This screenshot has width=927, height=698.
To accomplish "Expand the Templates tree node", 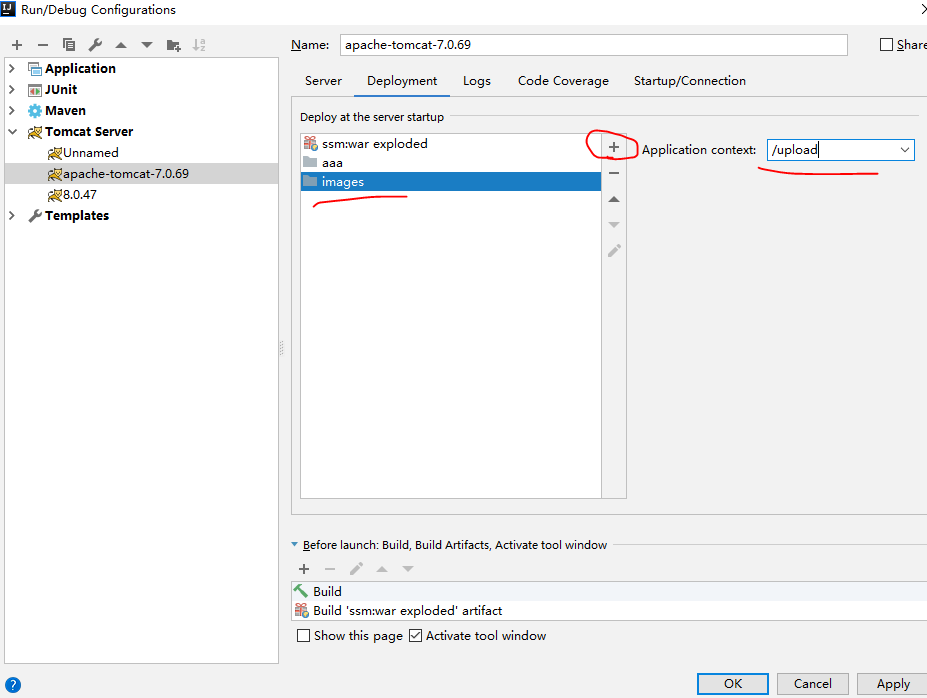I will pos(12,216).
